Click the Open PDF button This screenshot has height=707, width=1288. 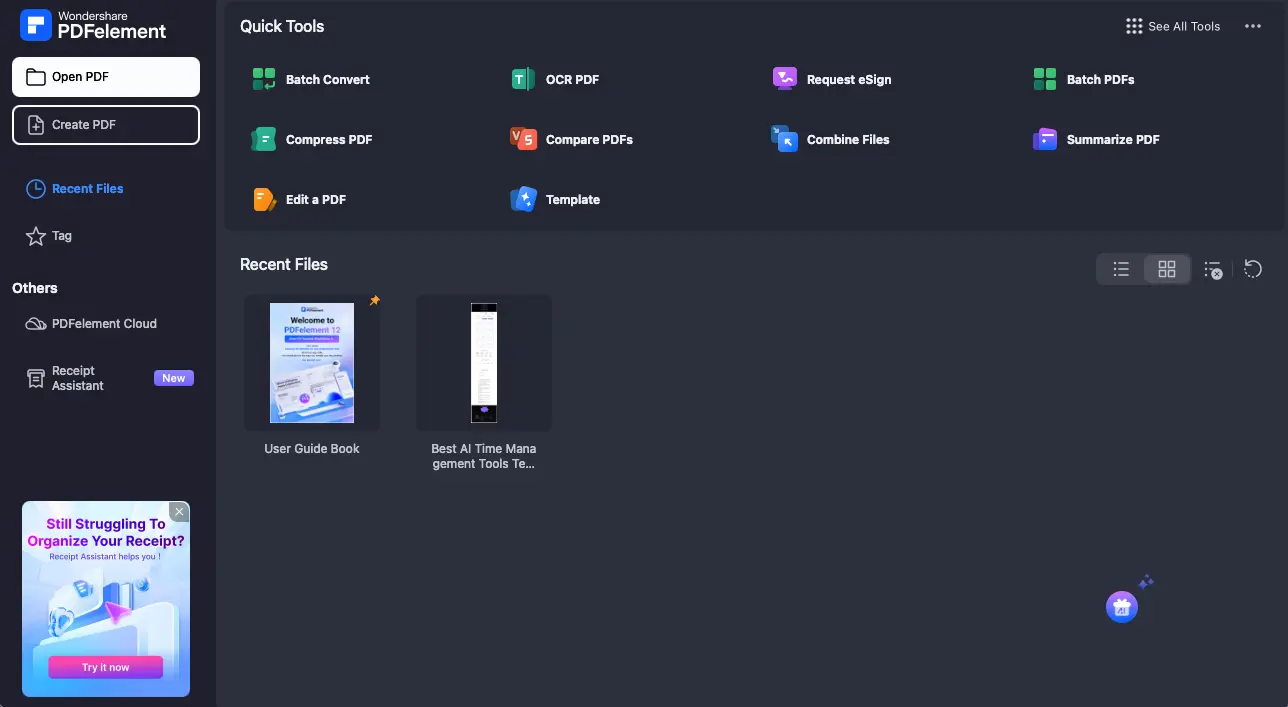(106, 77)
